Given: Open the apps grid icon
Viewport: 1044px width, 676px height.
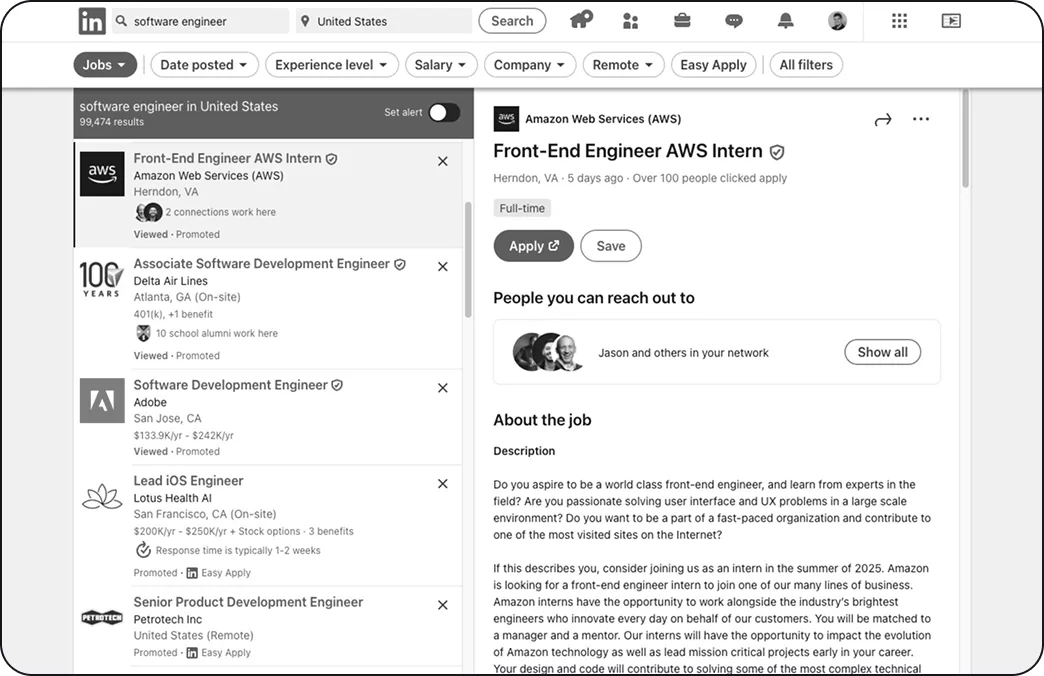Looking at the screenshot, I should coord(900,21).
